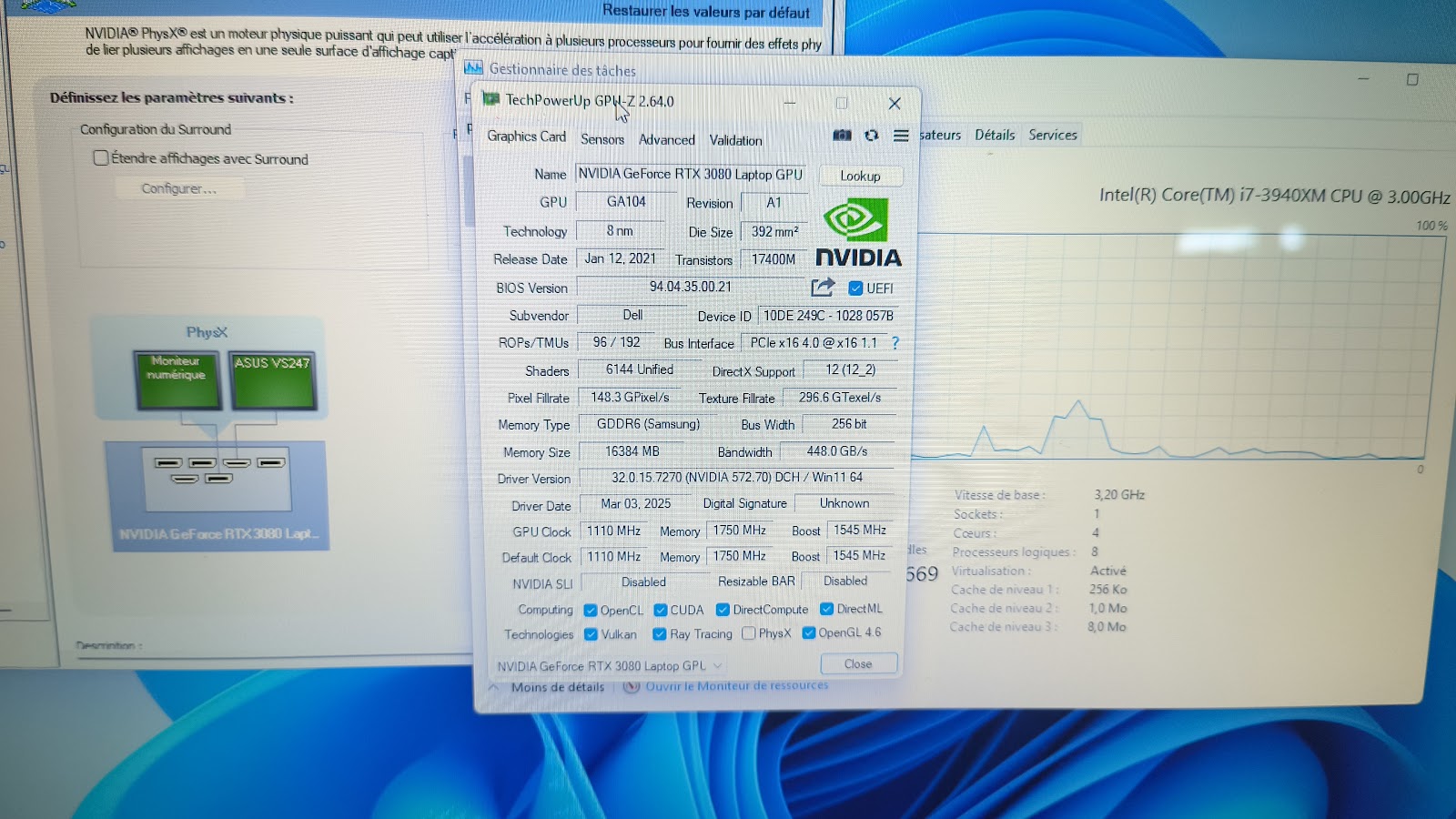1456x819 pixels.
Task: Toggle the CUDA checkbox
Action: (661, 610)
